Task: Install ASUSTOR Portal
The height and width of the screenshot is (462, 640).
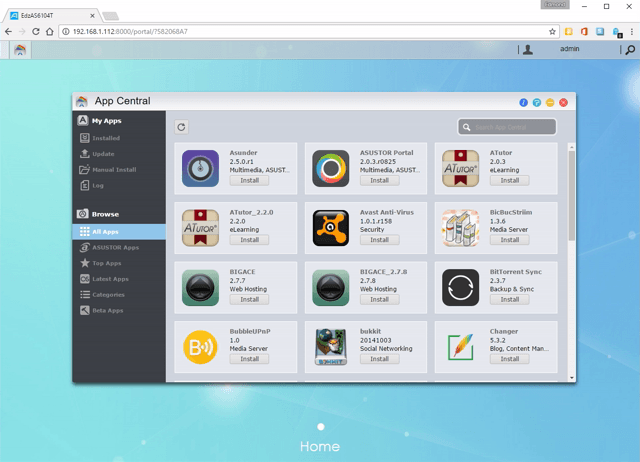Action: [380, 180]
